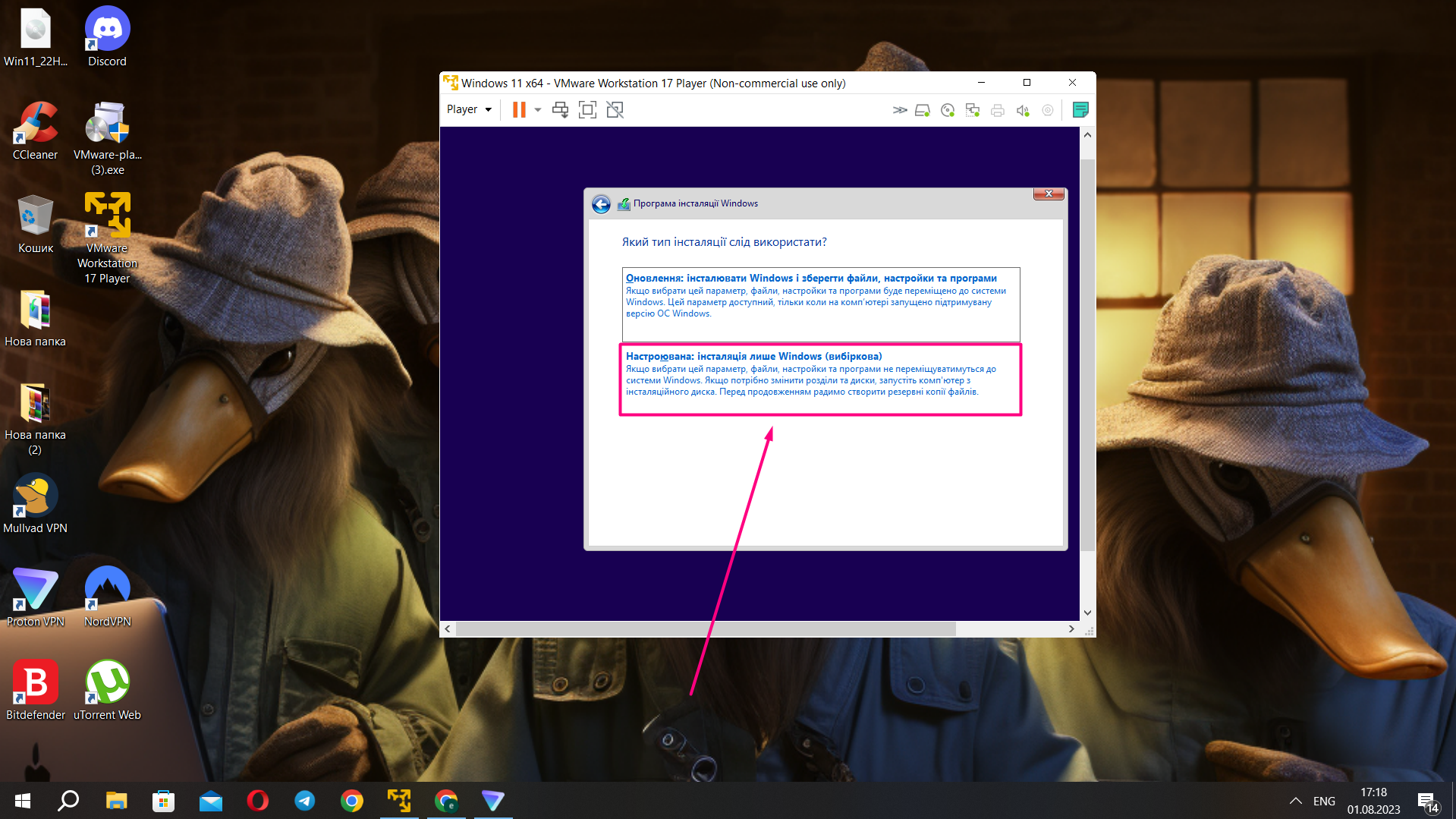
Task: Pause the virtual machine
Action: [x=519, y=109]
